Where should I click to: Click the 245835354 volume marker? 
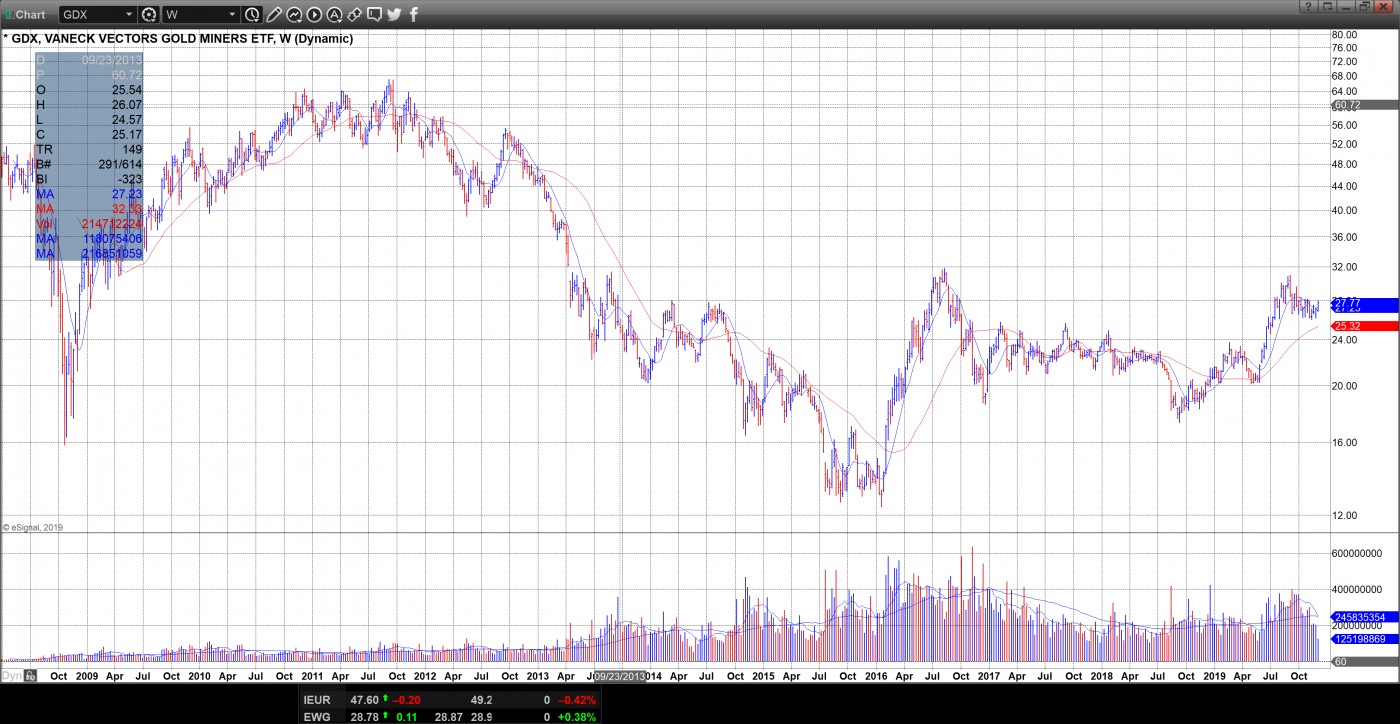pos(1365,617)
